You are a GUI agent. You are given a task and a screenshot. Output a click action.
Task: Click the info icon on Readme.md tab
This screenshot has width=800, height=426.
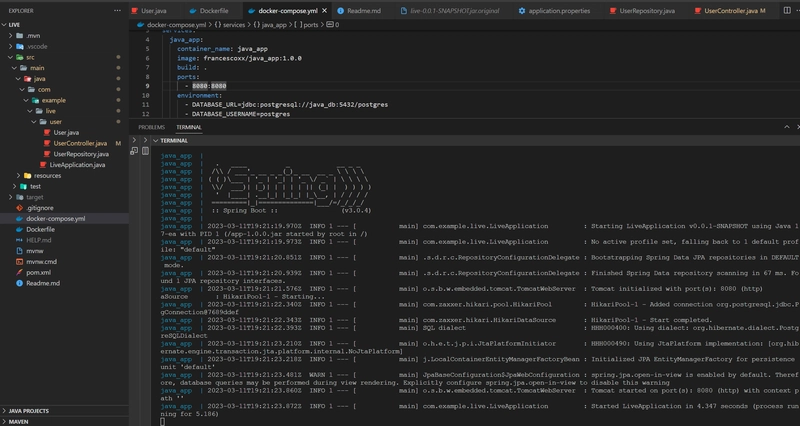[340, 11]
